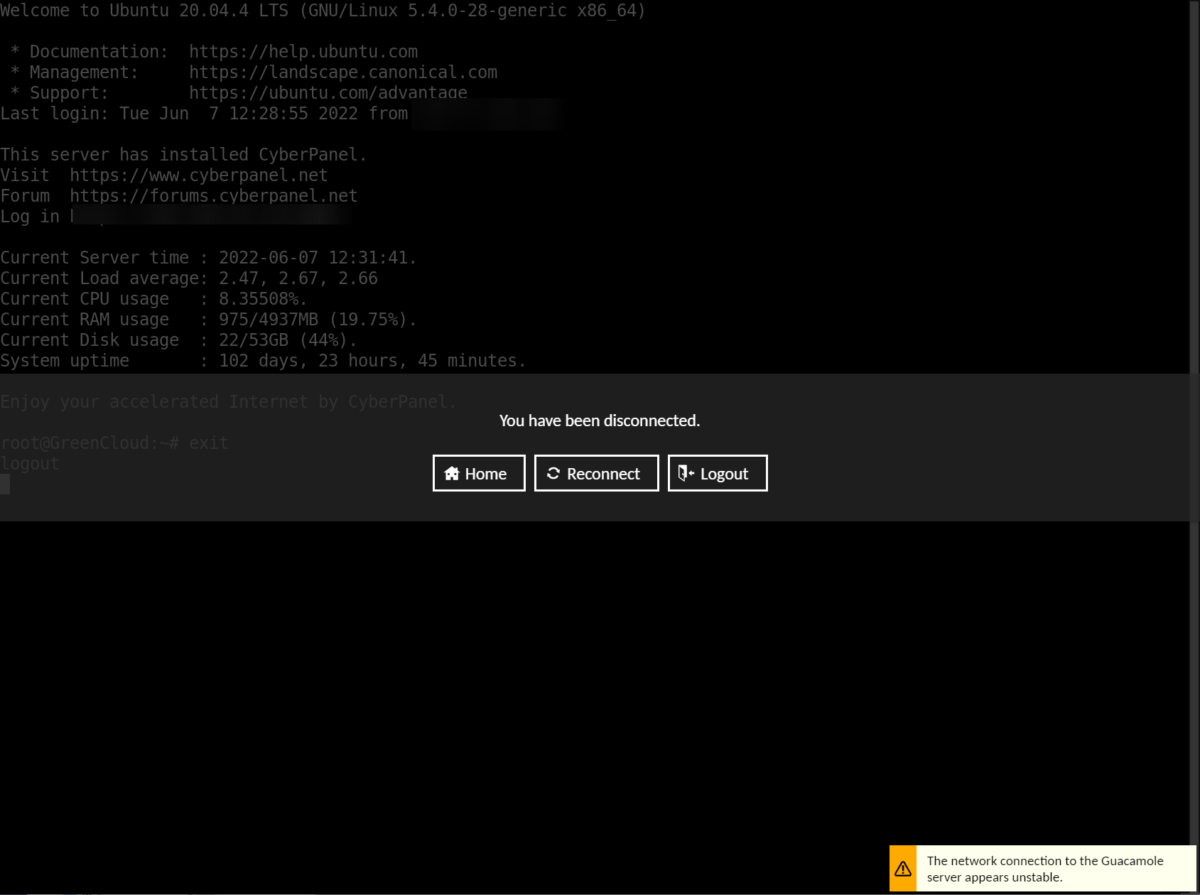Select Logout to end the Guacamole session
The width and height of the screenshot is (1200, 895).
[x=717, y=472]
